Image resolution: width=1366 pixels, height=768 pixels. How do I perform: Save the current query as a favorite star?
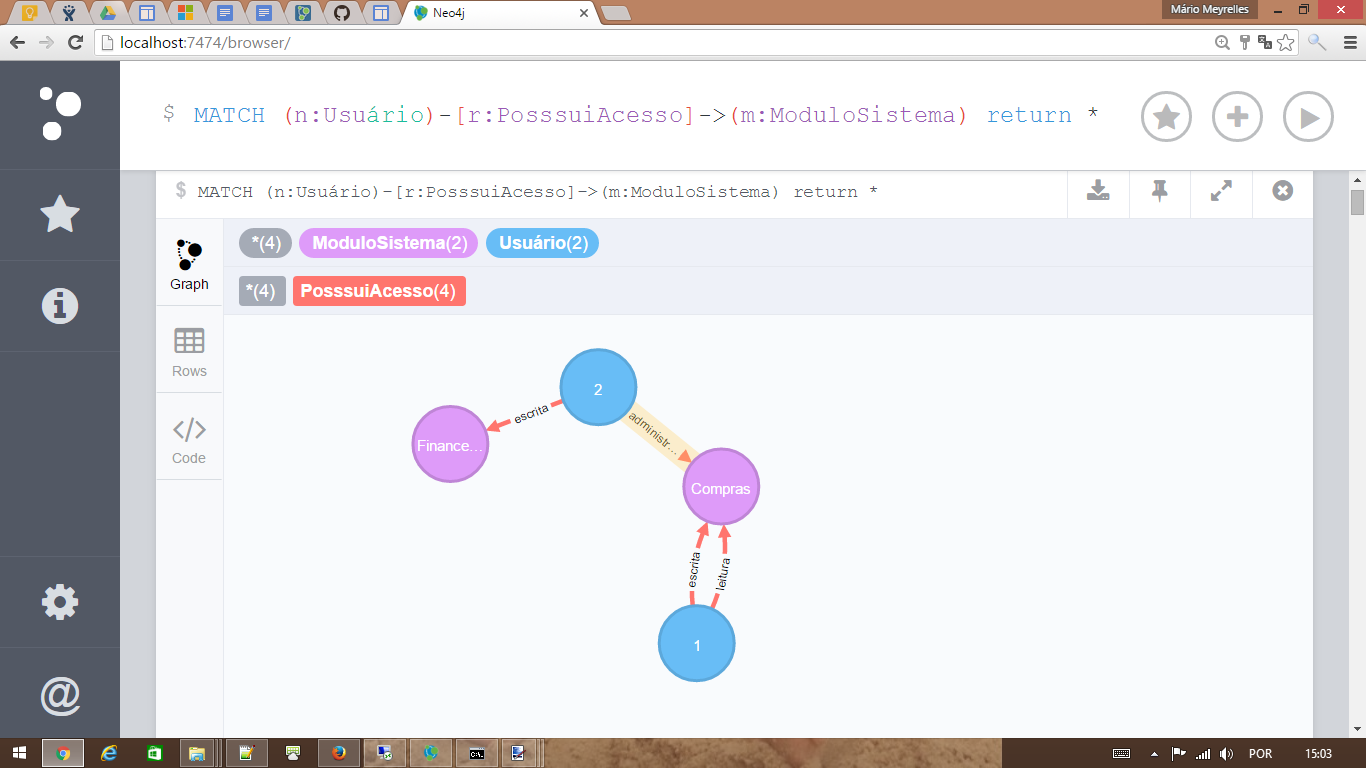1165,116
